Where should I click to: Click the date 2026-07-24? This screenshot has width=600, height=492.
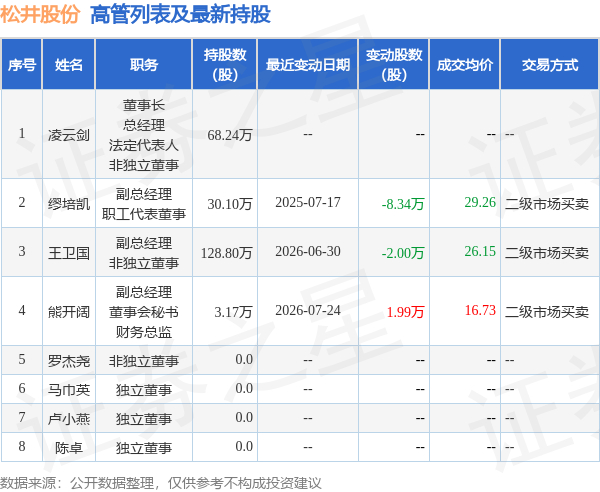coord(308,310)
